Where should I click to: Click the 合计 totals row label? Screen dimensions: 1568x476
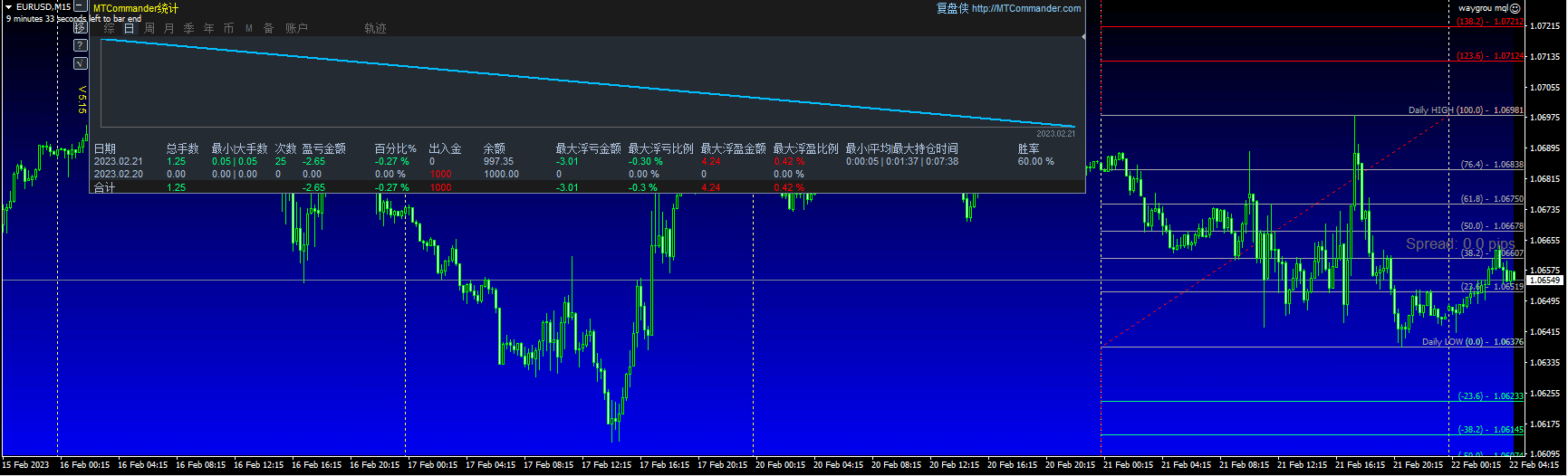pos(104,187)
